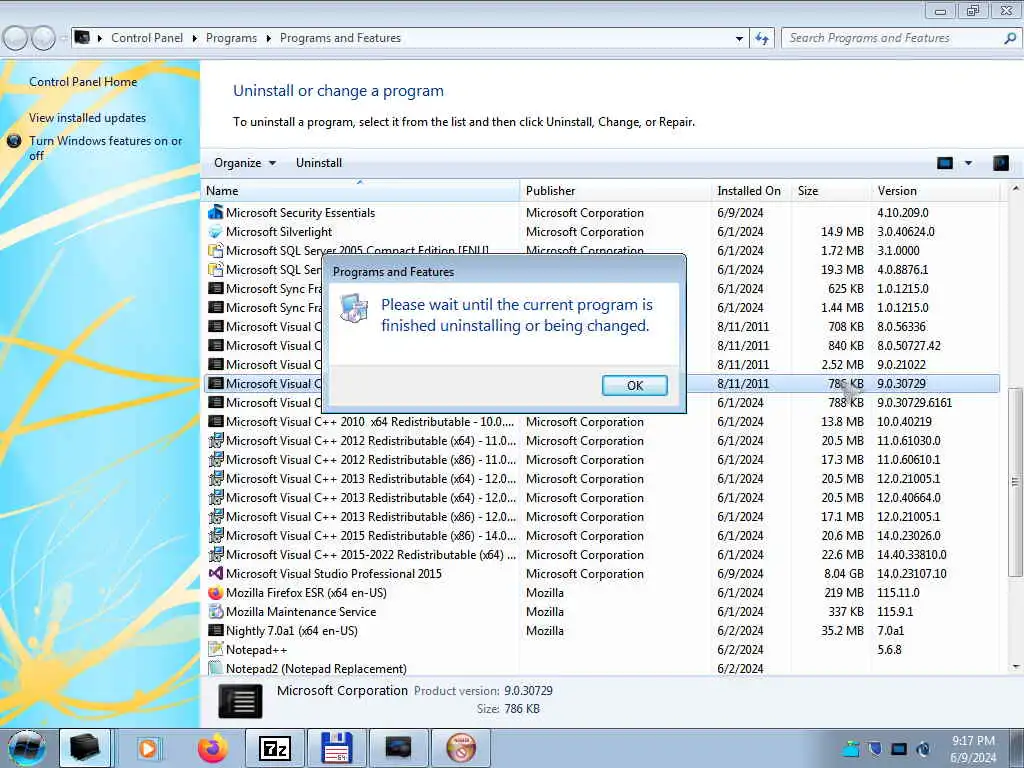Viewport: 1024px width, 768px height.
Task: Open View installed updates link
Action: pyautogui.click(x=88, y=118)
